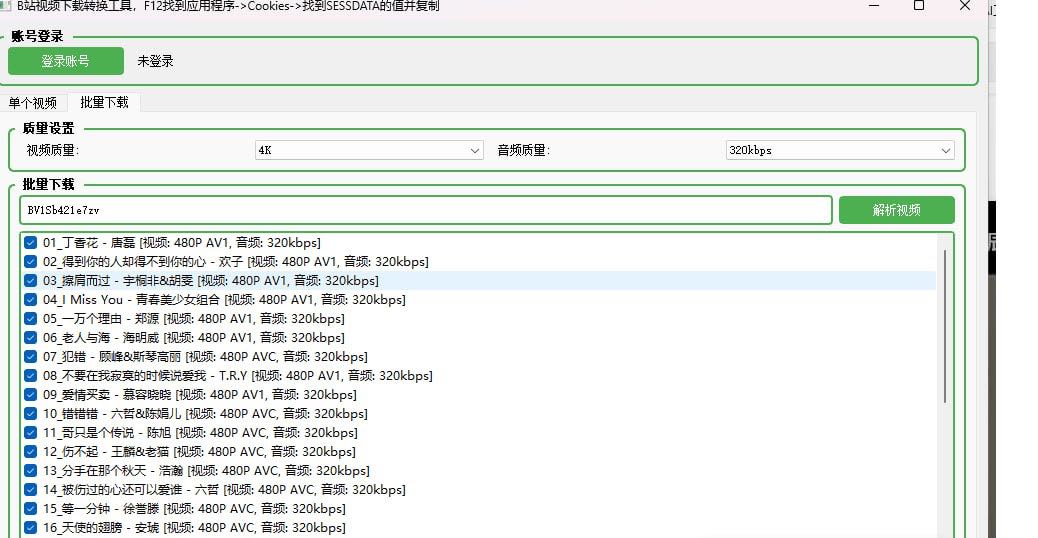
Task: Click the green 登录账号 login button
Action: [x=66, y=61]
